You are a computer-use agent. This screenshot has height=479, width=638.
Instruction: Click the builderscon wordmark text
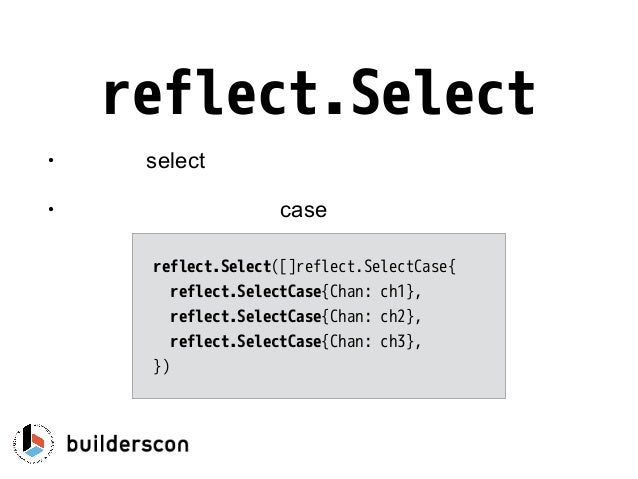127,444
